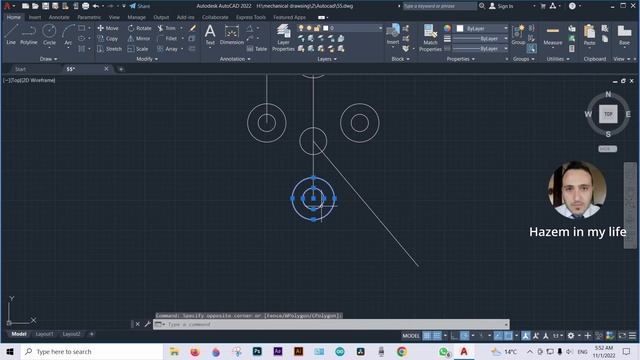Click the Scale tool
Image resolution: width=640 pixels, height=360 pixels.
pos(138,49)
